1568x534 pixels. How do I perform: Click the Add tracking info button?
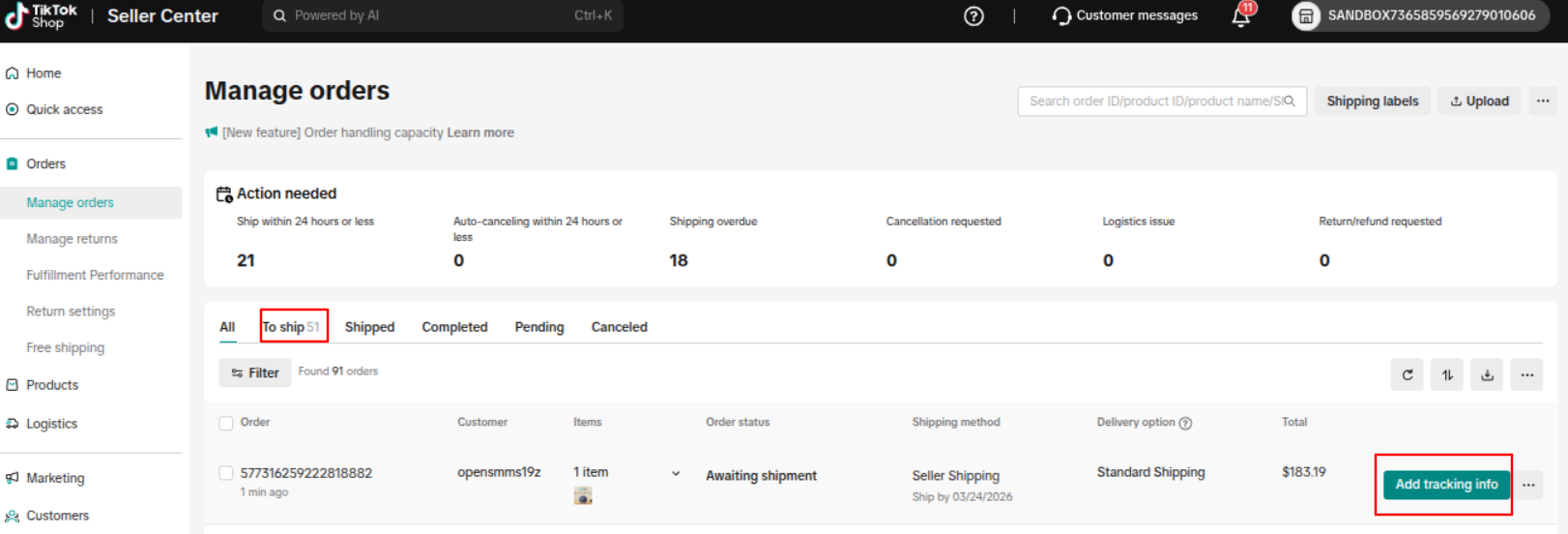click(x=1445, y=485)
